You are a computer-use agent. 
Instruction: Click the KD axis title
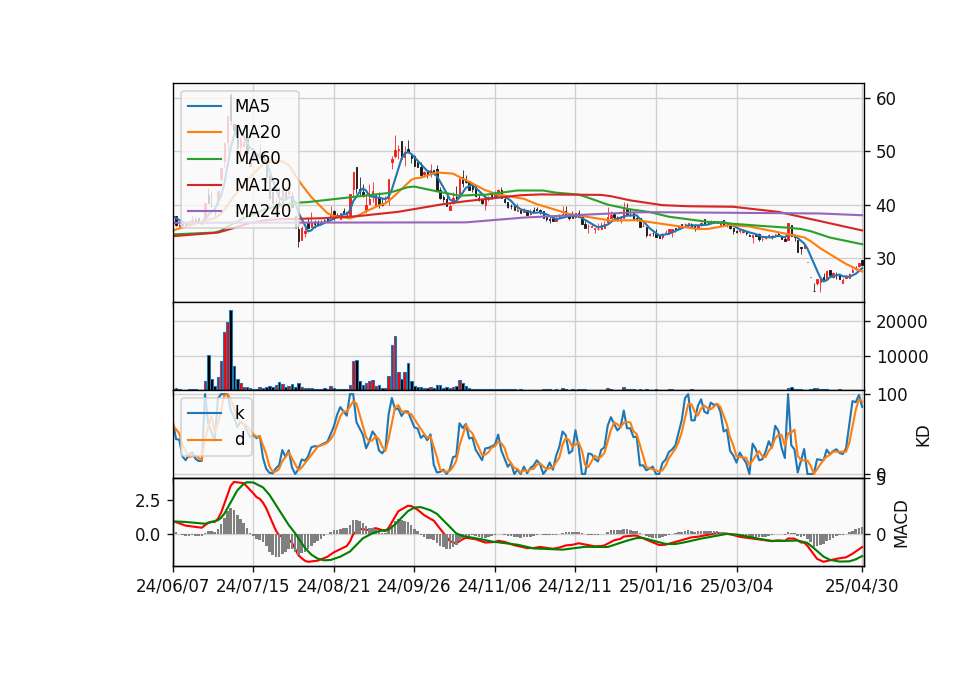click(923, 437)
